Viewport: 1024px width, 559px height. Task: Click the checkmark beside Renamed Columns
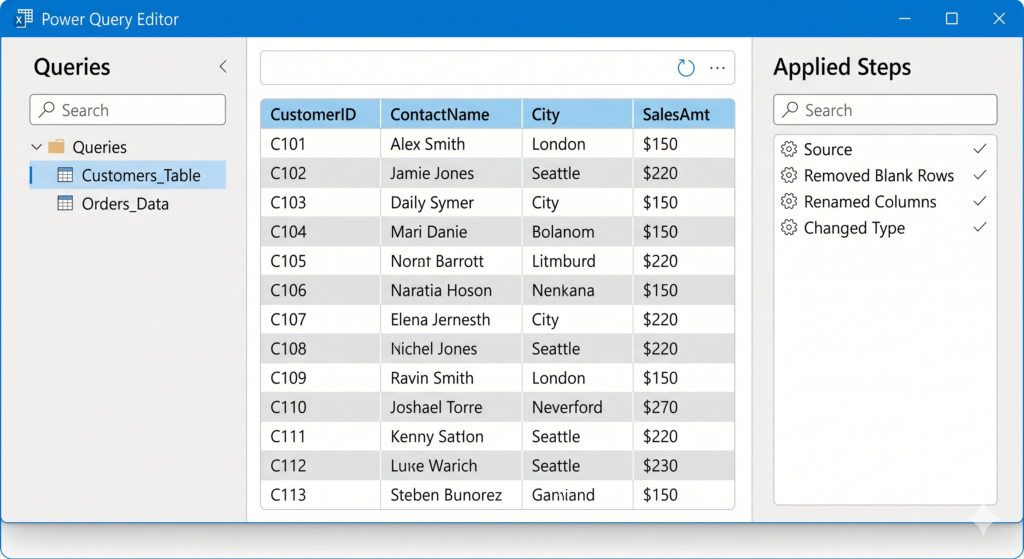(980, 201)
